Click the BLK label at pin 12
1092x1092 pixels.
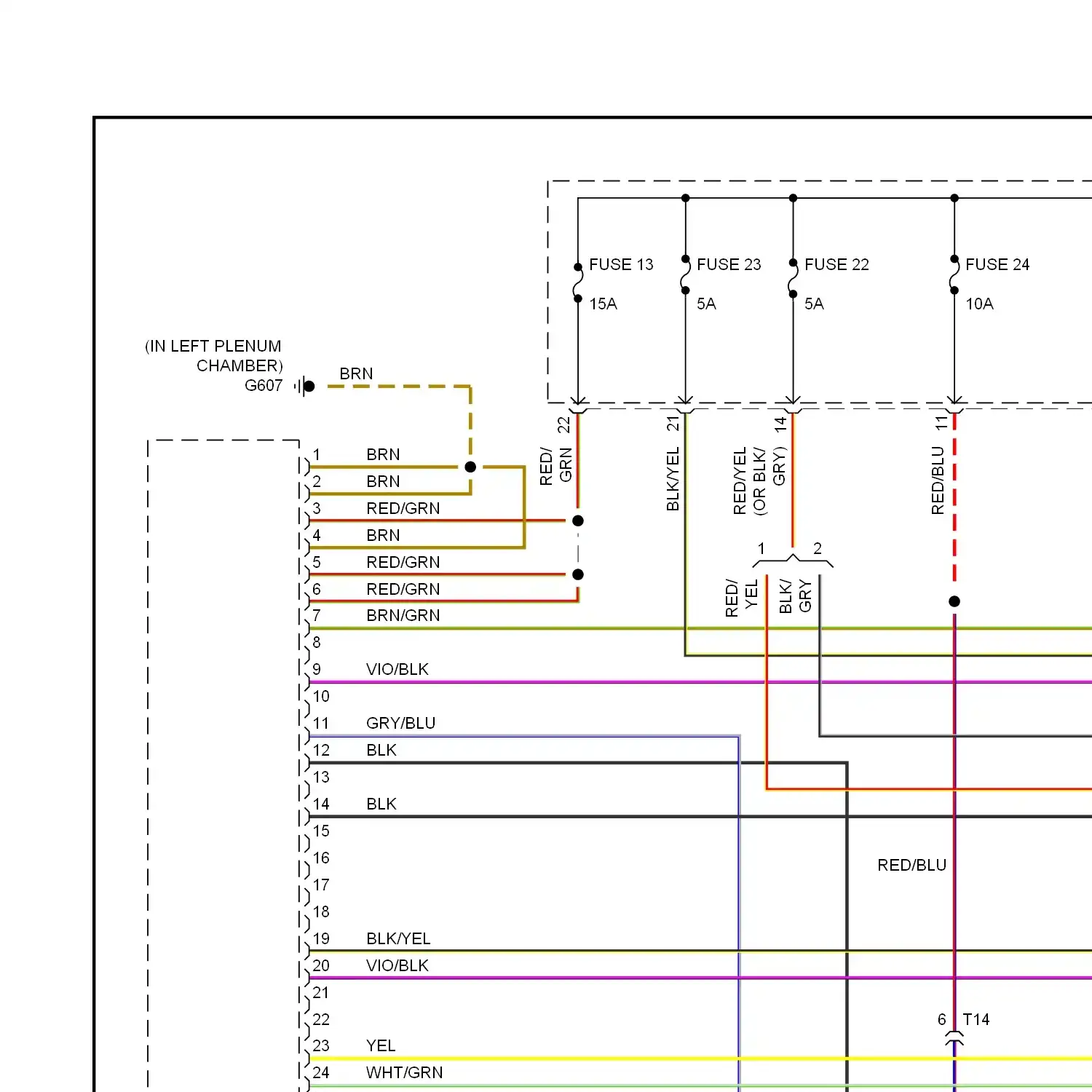pos(381,751)
